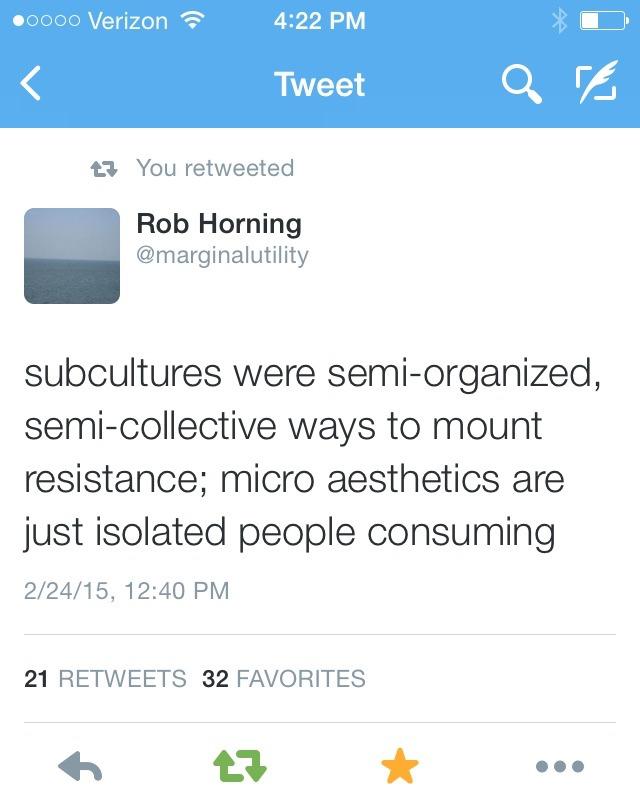
Task: Show the 32 Favorites list
Action: 284,679
